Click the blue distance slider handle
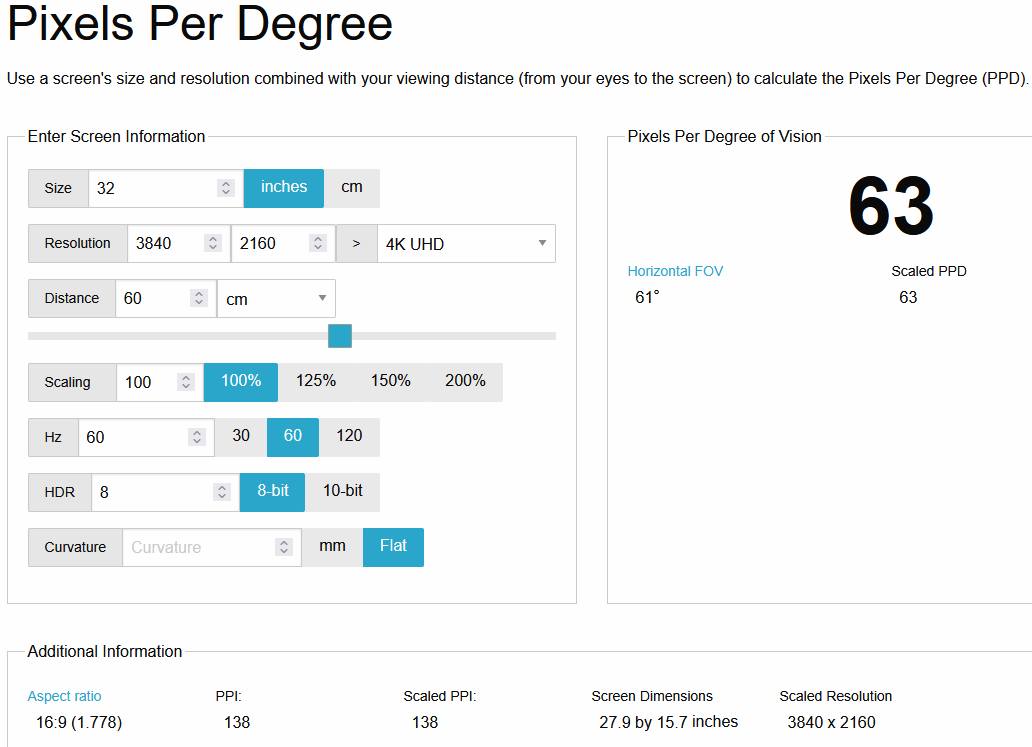 tap(340, 336)
